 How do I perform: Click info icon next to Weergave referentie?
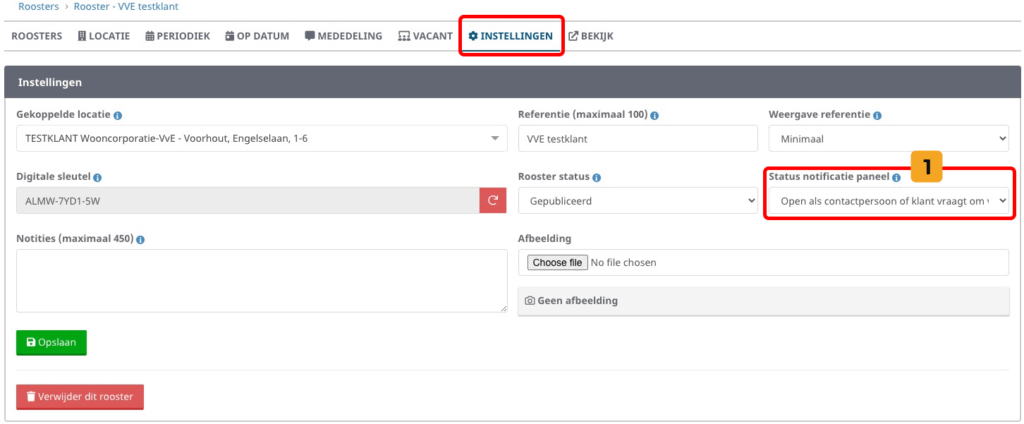click(x=877, y=115)
